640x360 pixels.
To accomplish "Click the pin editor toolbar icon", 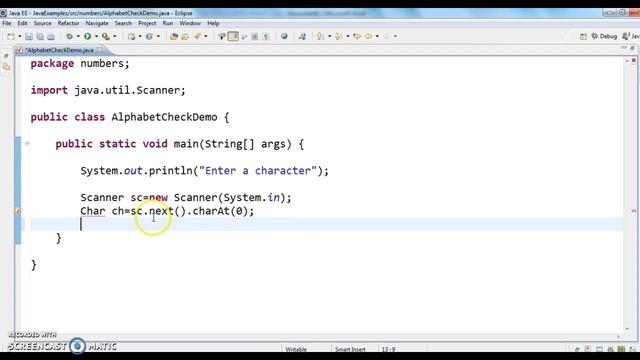I will coord(302,37).
